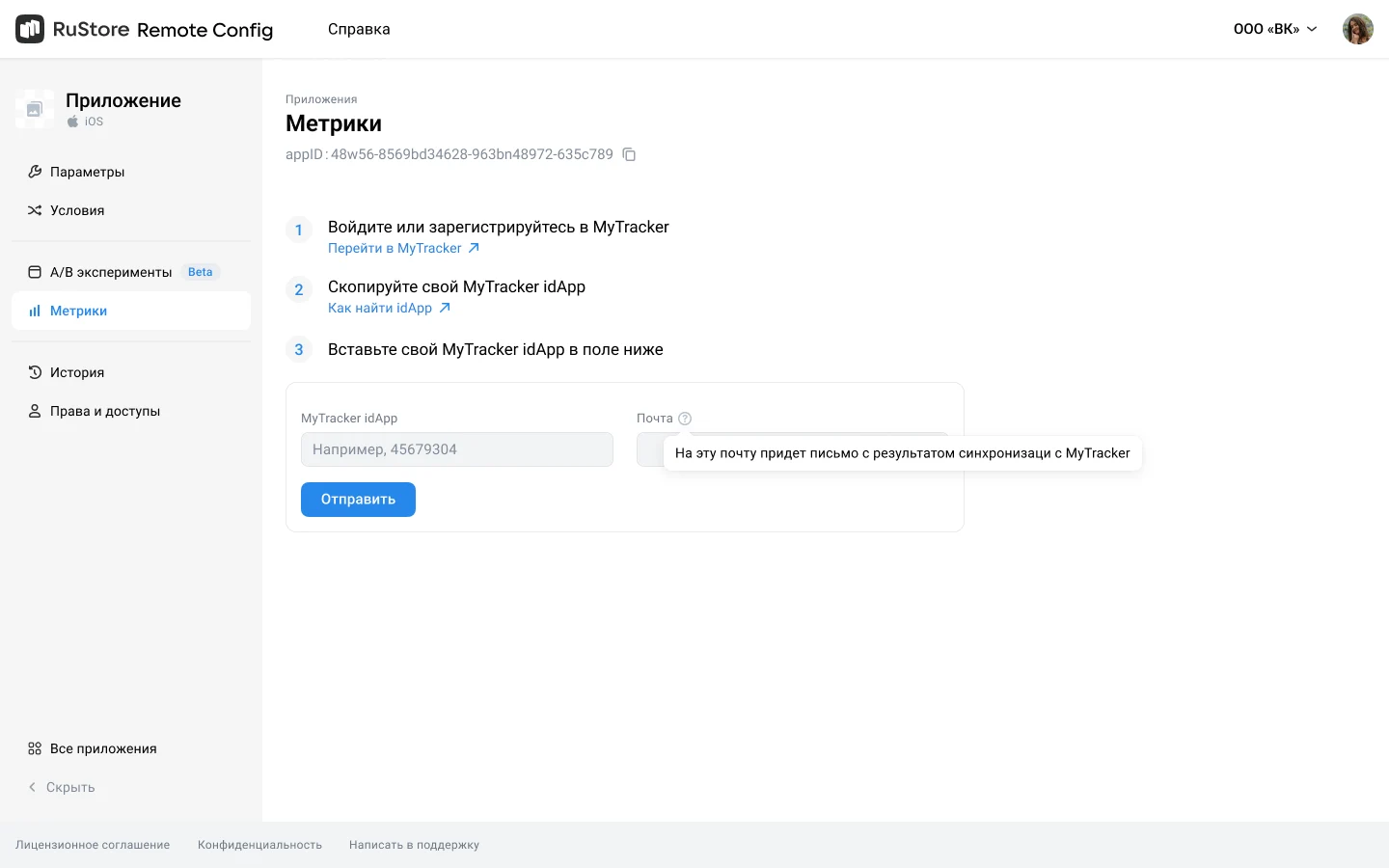1389x868 pixels.
Task: Click the iOS platform label
Action: (94, 122)
